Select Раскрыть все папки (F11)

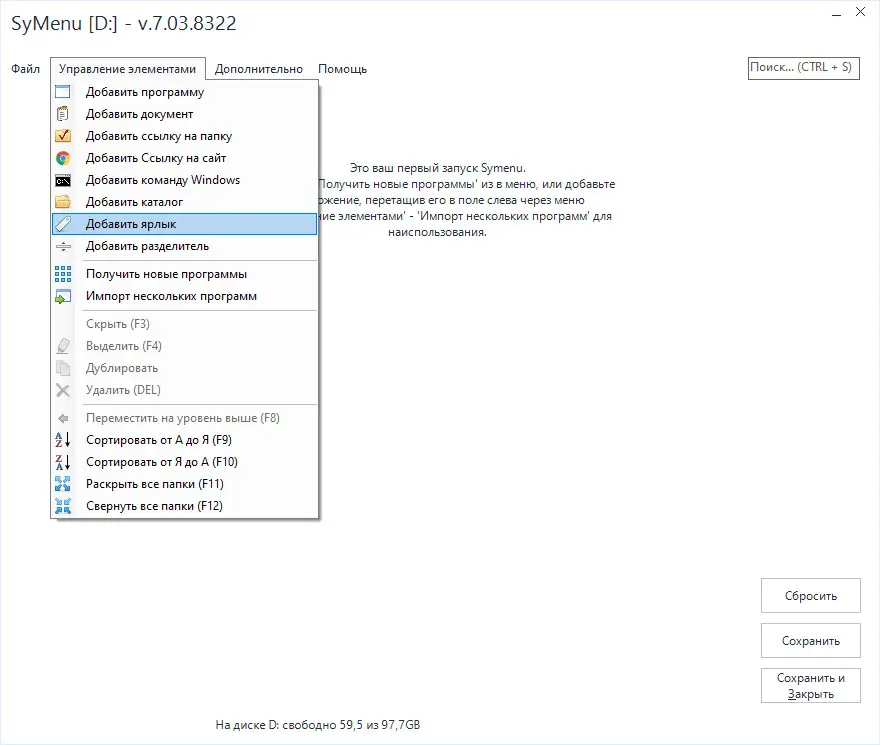[185, 484]
